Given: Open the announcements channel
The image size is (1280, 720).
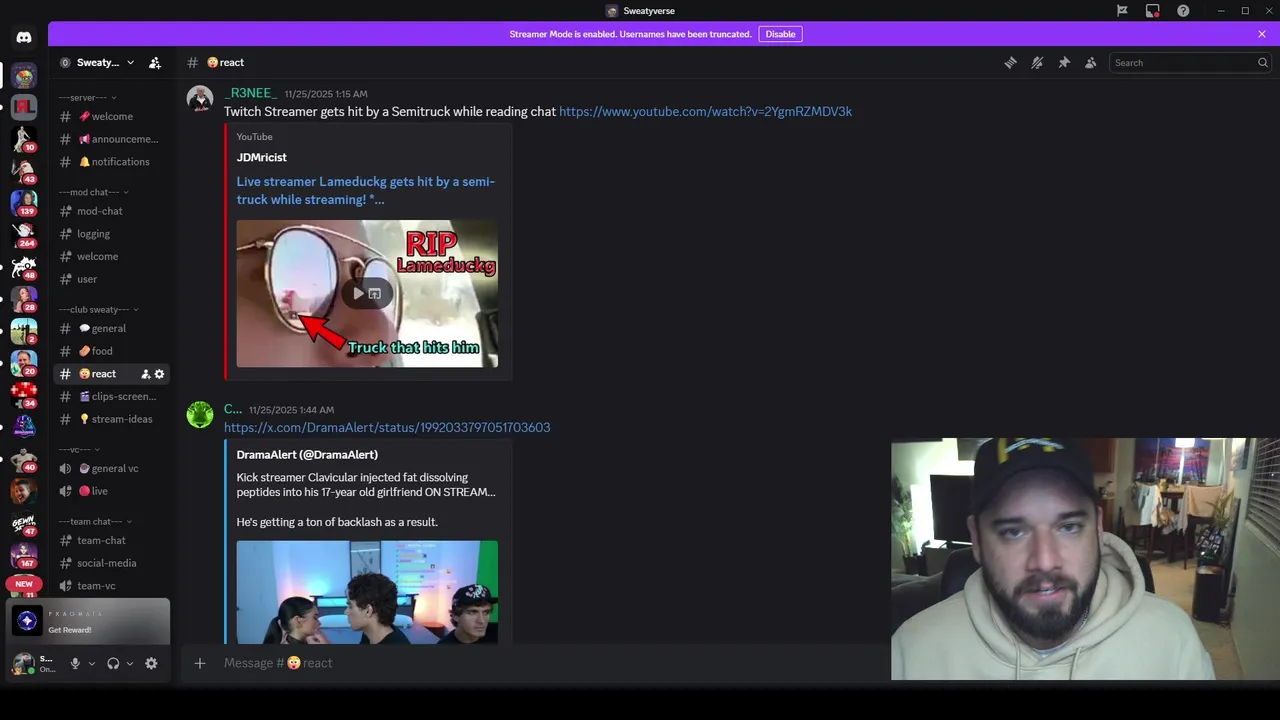Looking at the screenshot, I should [x=111, y=139].
